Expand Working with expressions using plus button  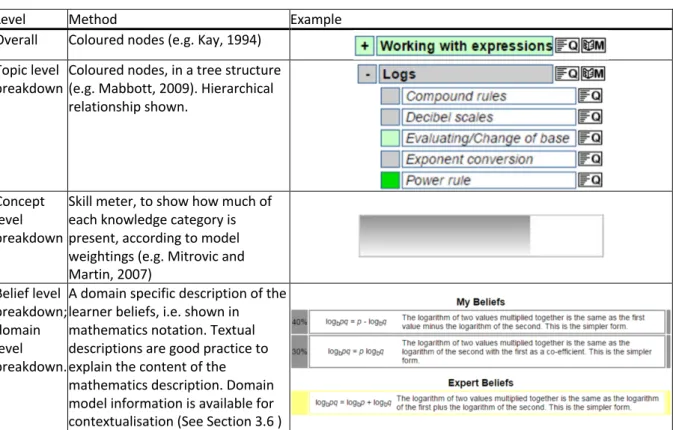coord(364,46)
